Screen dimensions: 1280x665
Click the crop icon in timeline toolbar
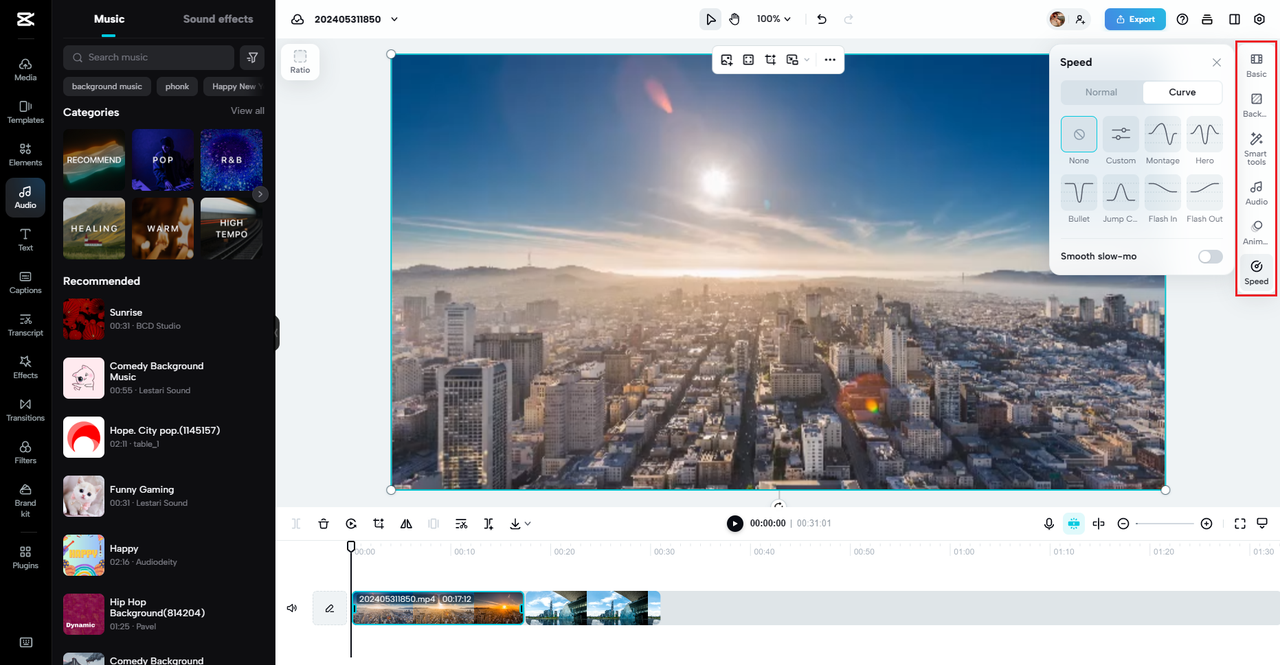(379, 523)
